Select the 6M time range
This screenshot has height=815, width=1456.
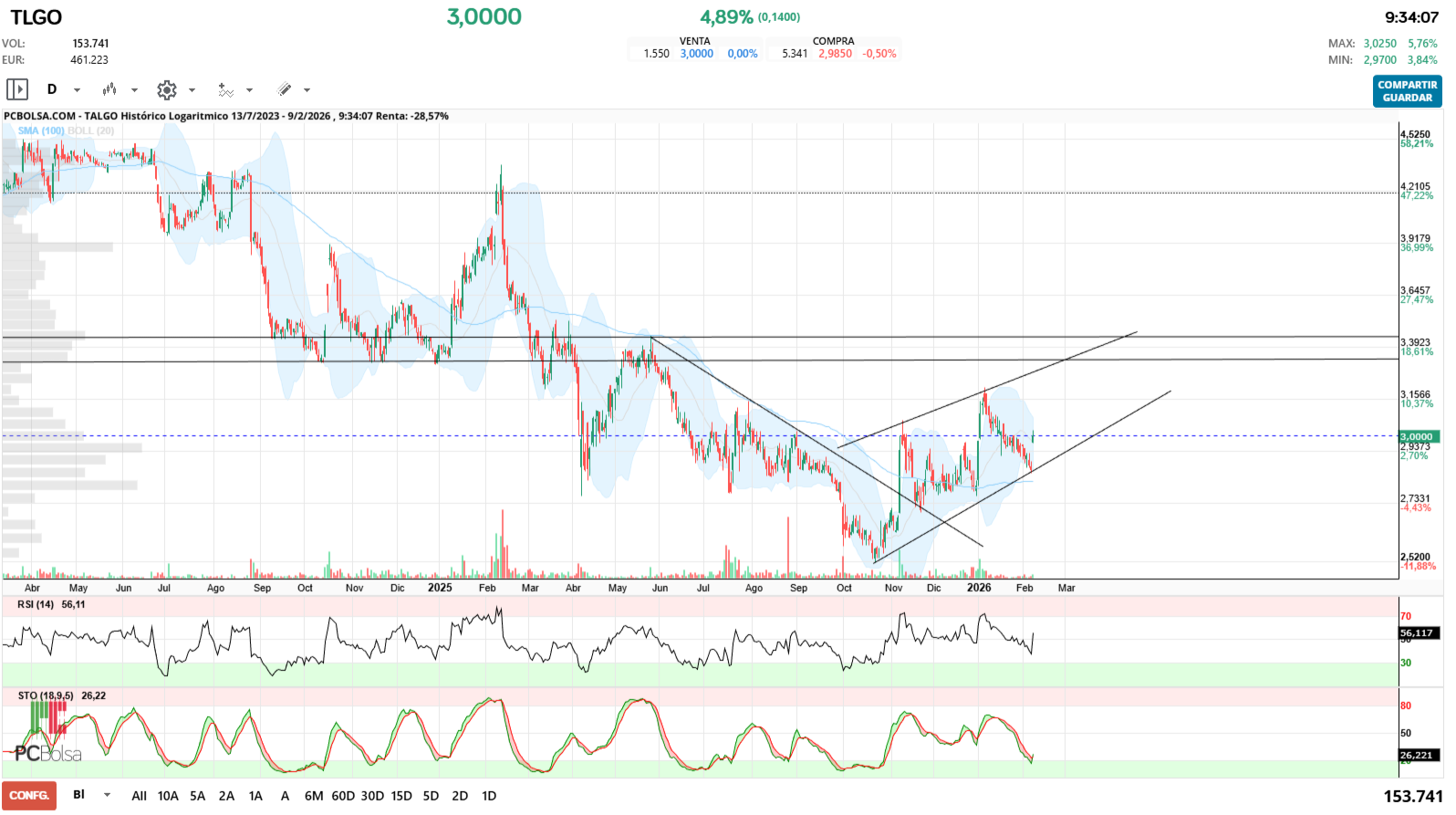click(314, 796)
